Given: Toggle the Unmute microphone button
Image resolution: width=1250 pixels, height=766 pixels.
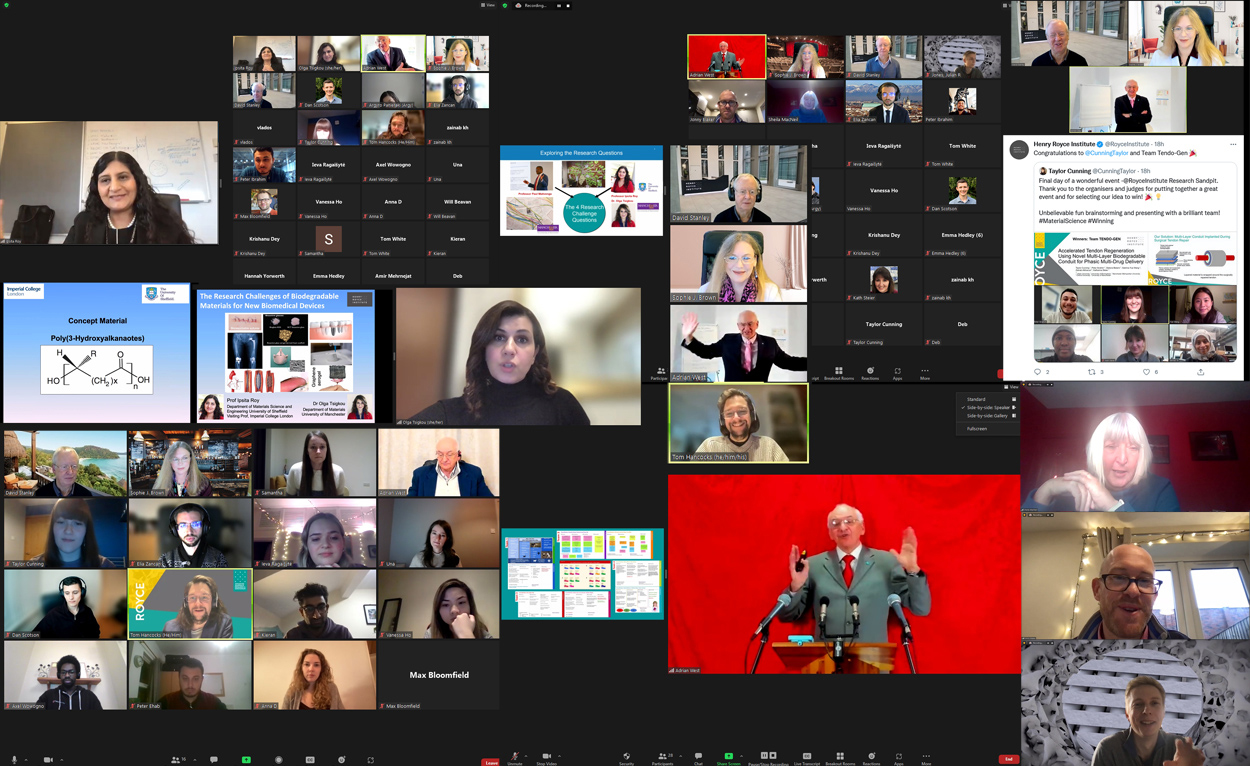Looking at the screenshot, I should tap(515, 757).
